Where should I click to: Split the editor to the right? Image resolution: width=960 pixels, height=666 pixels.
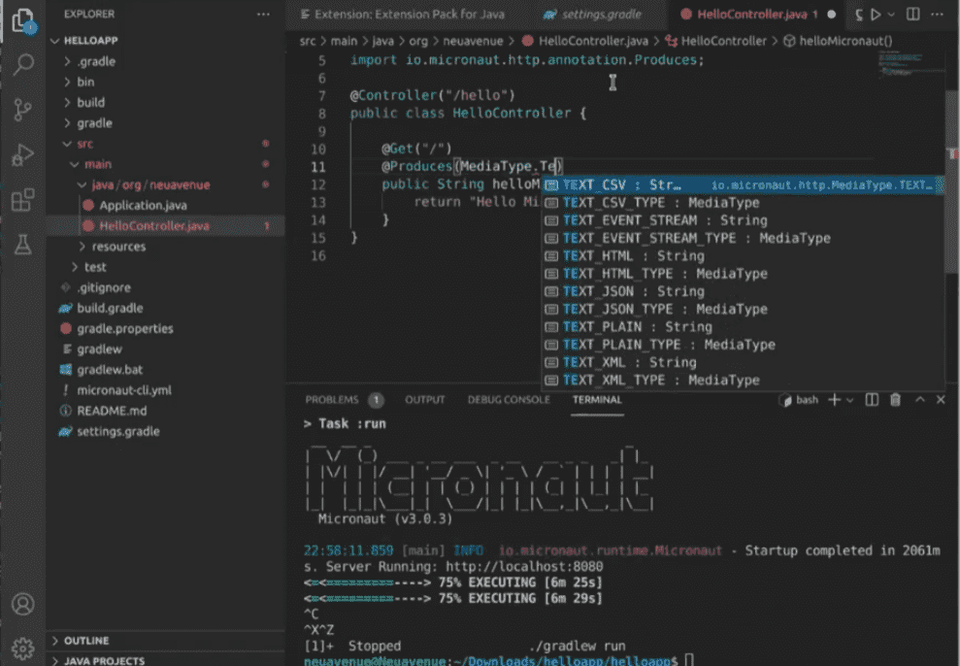(x=913, y=14)
